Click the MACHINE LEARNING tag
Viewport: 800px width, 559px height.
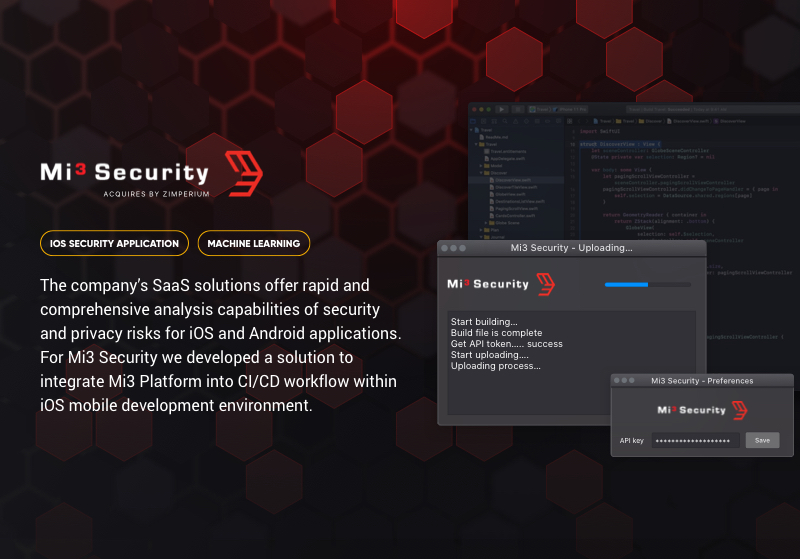coord(254,243)
